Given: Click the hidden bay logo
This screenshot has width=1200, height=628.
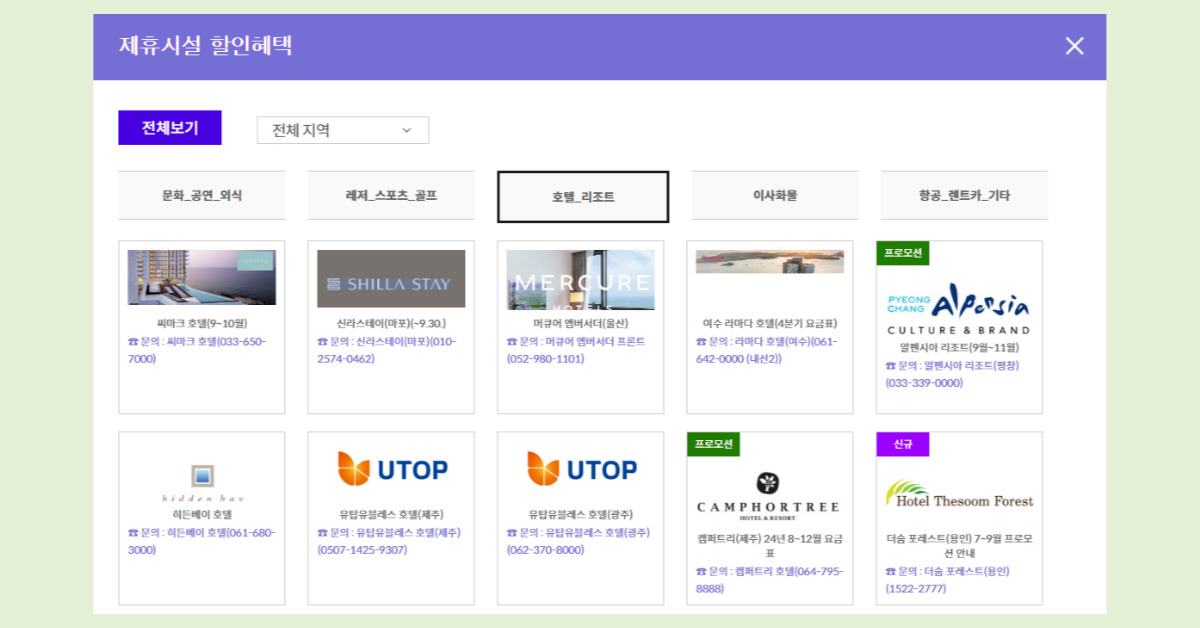Looking at the screenshot, I should tap(202, 482).
